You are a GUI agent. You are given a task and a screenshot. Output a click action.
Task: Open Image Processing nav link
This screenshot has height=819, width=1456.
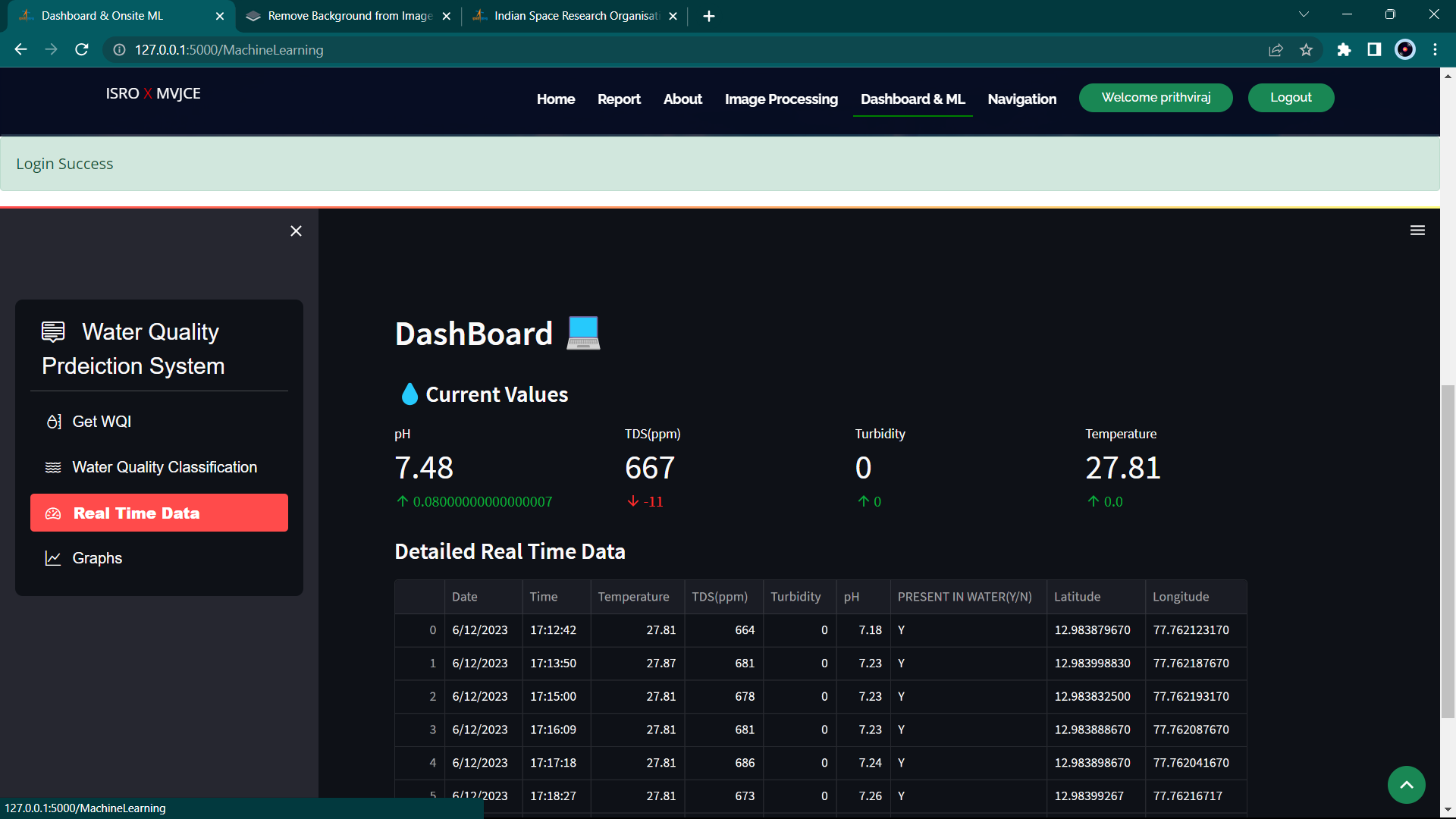click(x=781, y=99)
